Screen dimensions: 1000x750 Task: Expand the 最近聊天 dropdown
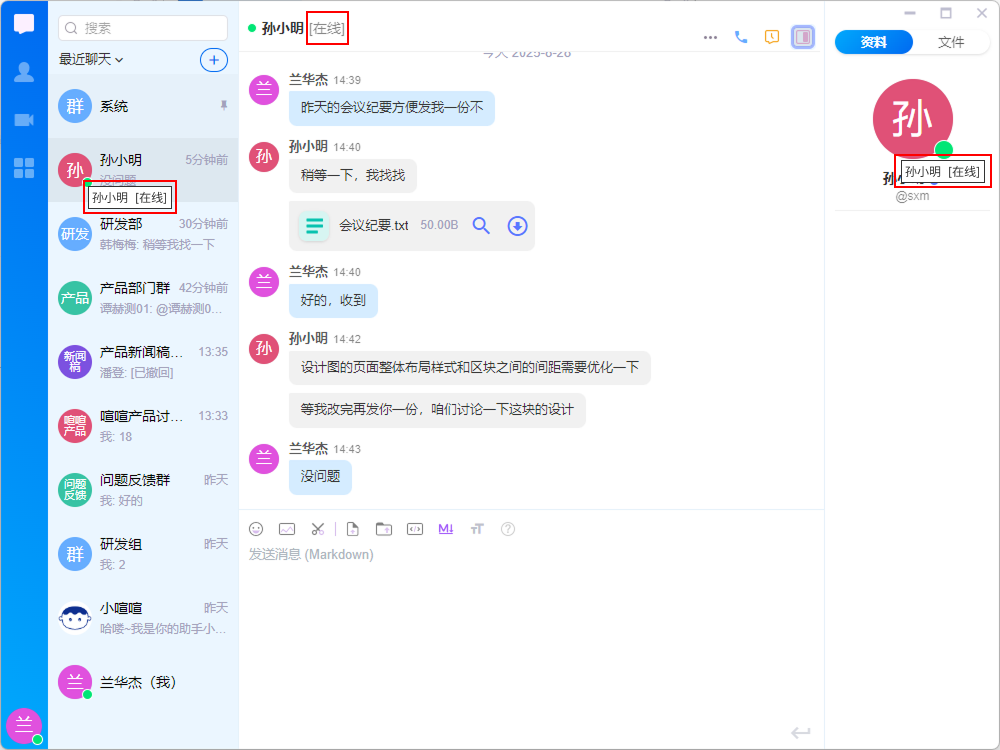91,60
